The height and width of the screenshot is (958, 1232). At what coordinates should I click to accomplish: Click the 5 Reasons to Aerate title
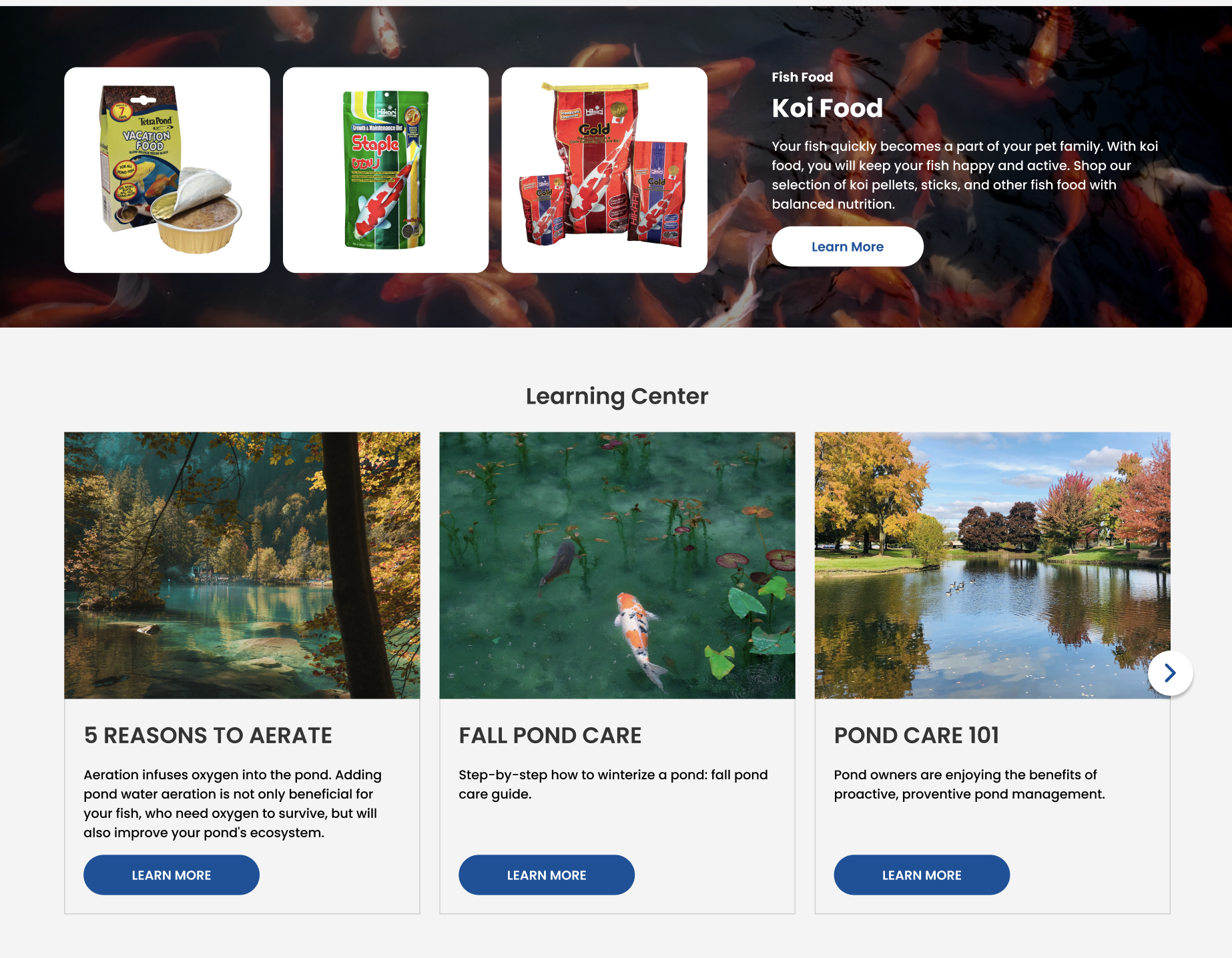[x=208, y=735]
